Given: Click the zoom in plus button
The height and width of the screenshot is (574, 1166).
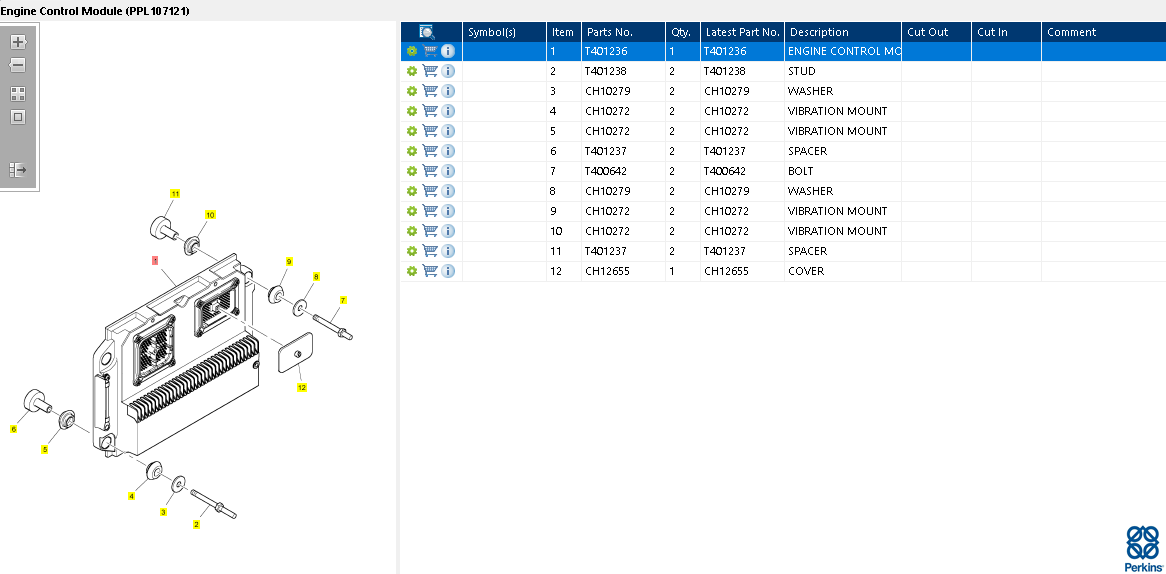Looking at the screenshot, I should click(18, 42).
